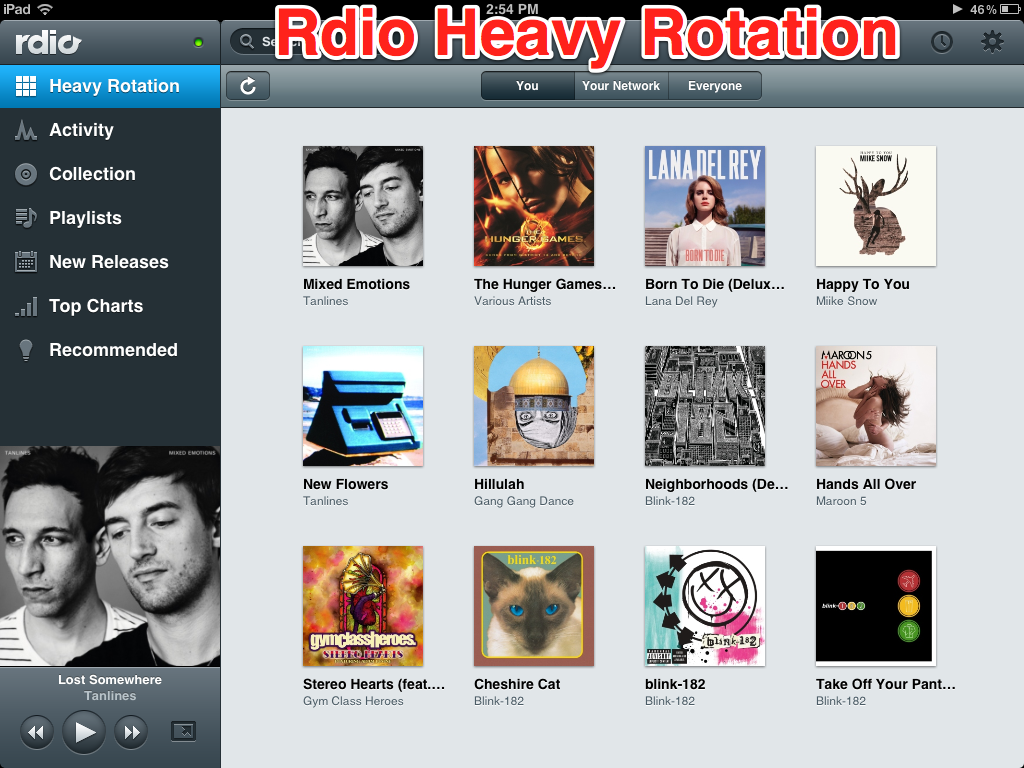Image resolution: width=1024 pixels, height=768 pixels.
Task: Click the refresh button in the toolbar
Action: [248, 86]
